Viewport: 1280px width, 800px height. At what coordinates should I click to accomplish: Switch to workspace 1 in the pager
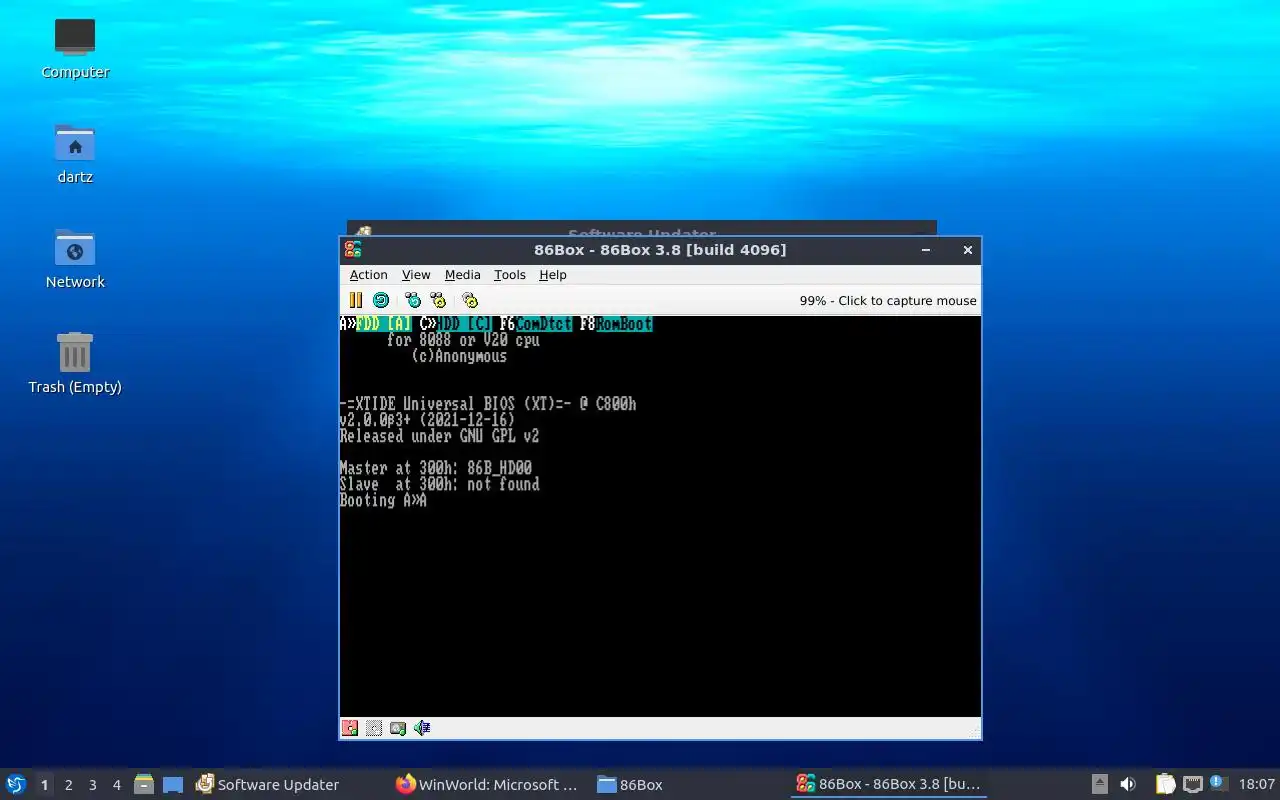point(44,785)
